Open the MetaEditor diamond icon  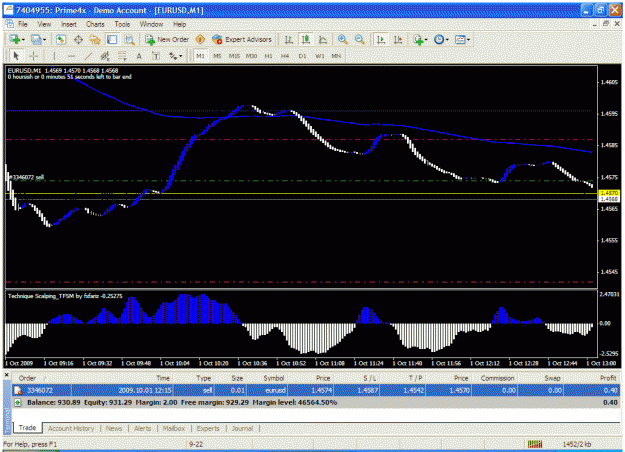[x=200, y=39]
